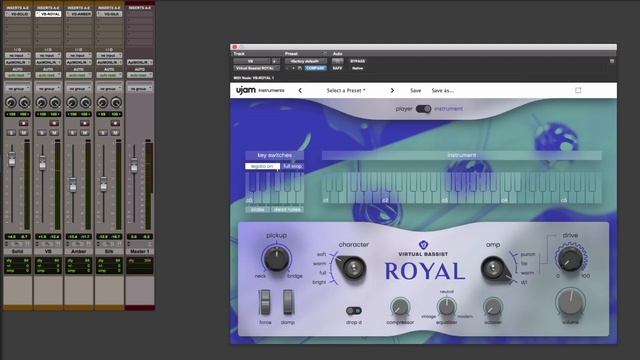Open Master 1 output selector

(x=140, y=62)
